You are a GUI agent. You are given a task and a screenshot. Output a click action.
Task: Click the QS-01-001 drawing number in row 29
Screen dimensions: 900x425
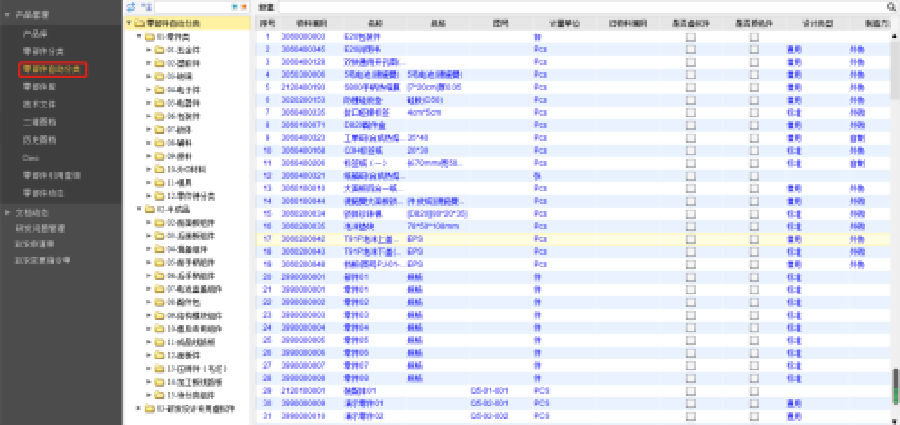point(489,391)
